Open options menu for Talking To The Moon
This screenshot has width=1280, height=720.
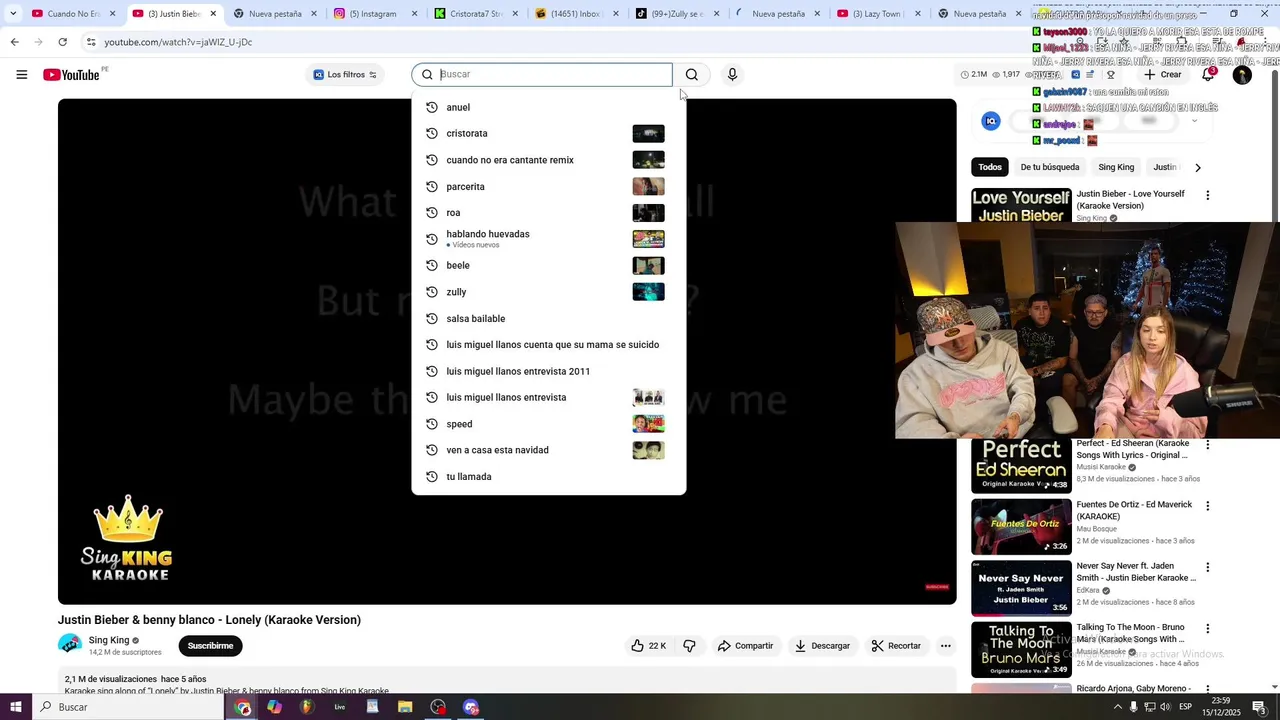click(1207, 629)
